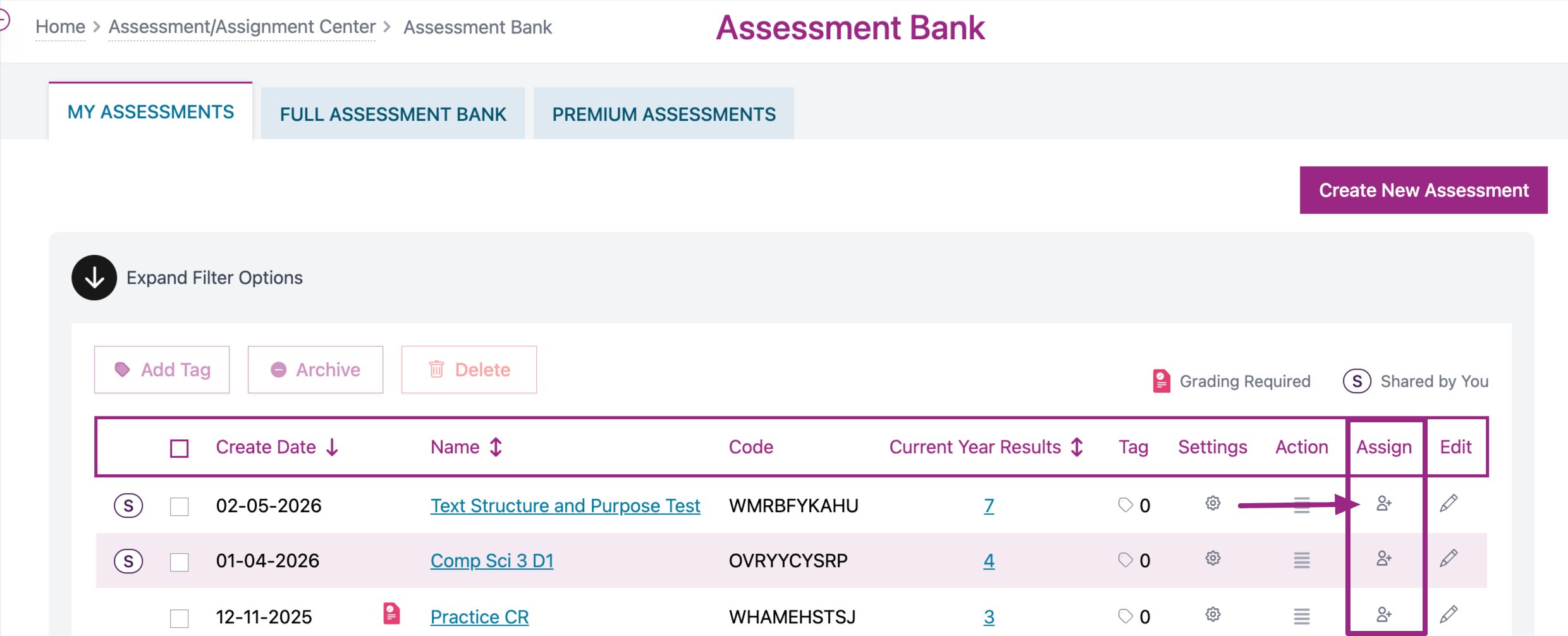
Task: Open Comp Sci 3 D1 assessment link
Action: click(x=492, y=561)
